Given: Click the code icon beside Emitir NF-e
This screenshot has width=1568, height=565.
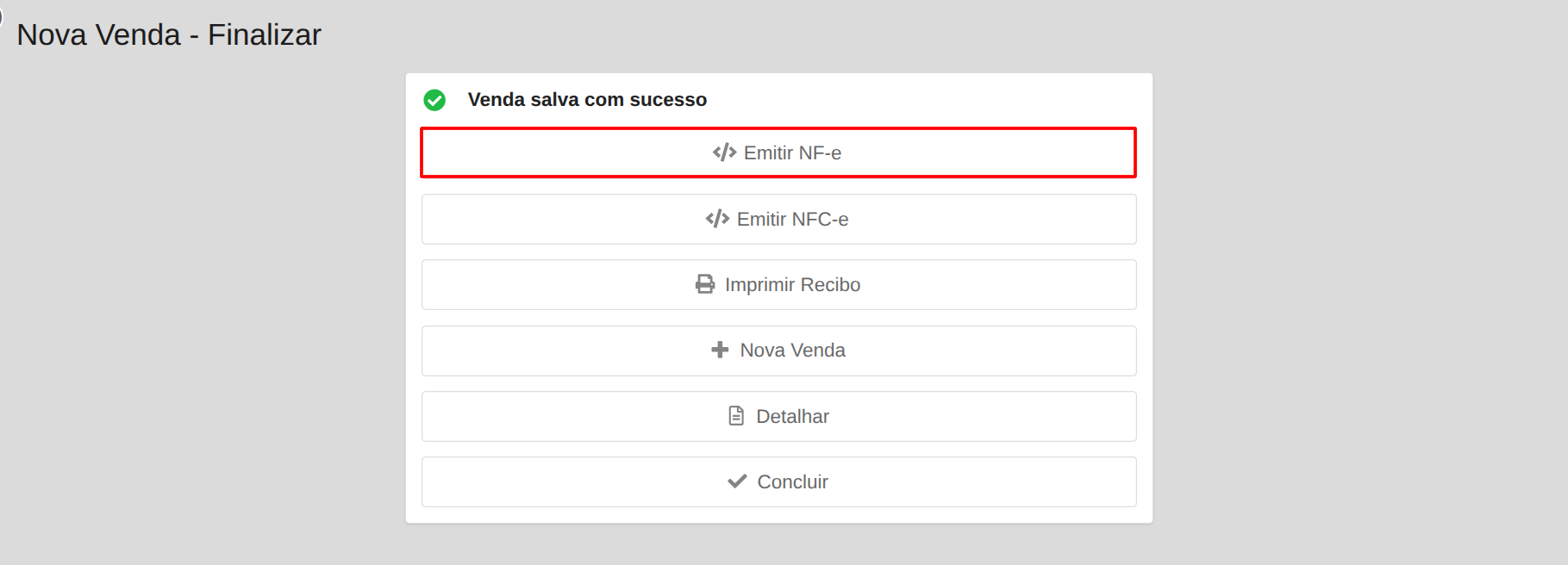Looking at the screenshot, I should (x=724, y=152).
